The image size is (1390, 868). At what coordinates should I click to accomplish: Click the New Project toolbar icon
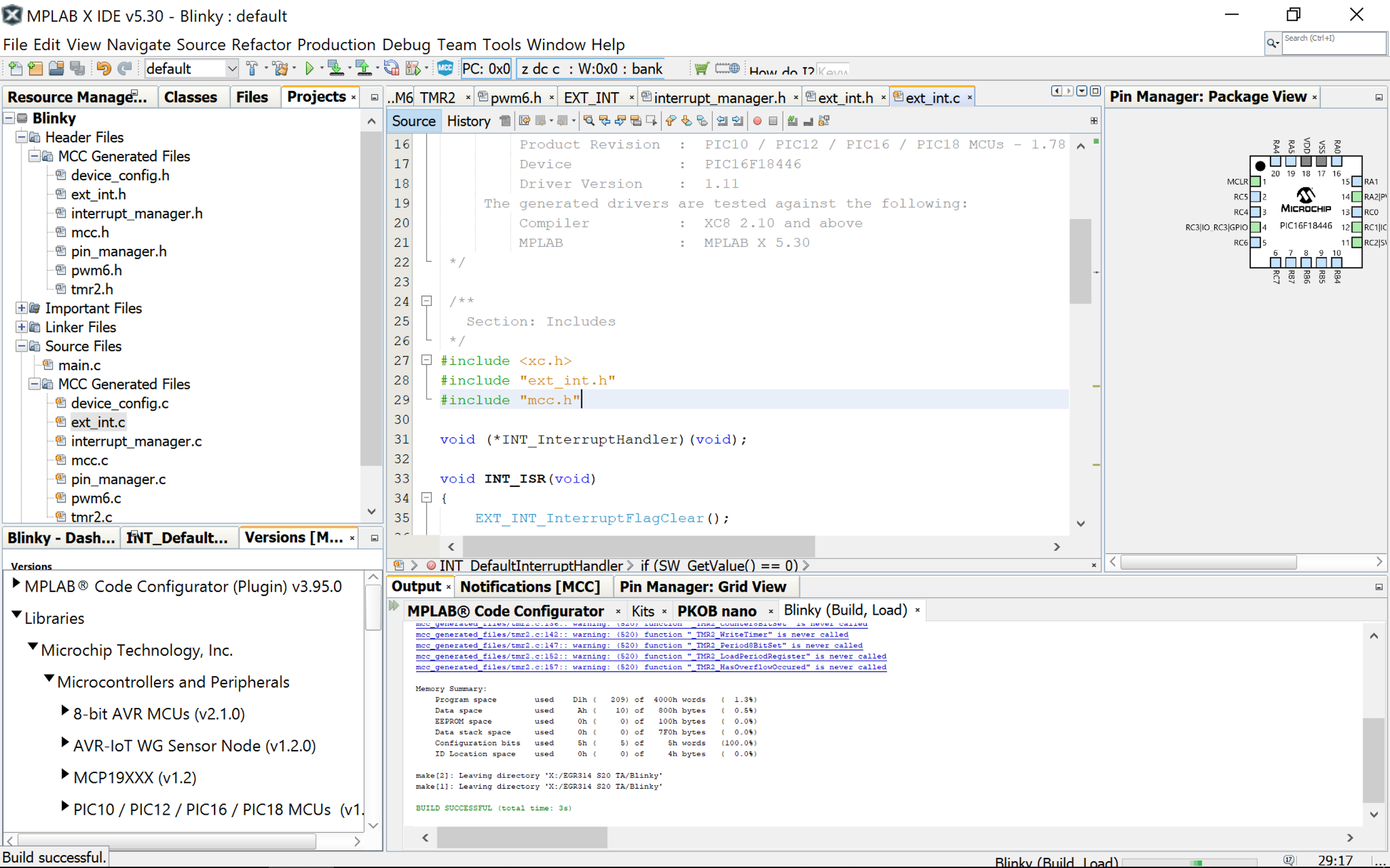[36, 69]
